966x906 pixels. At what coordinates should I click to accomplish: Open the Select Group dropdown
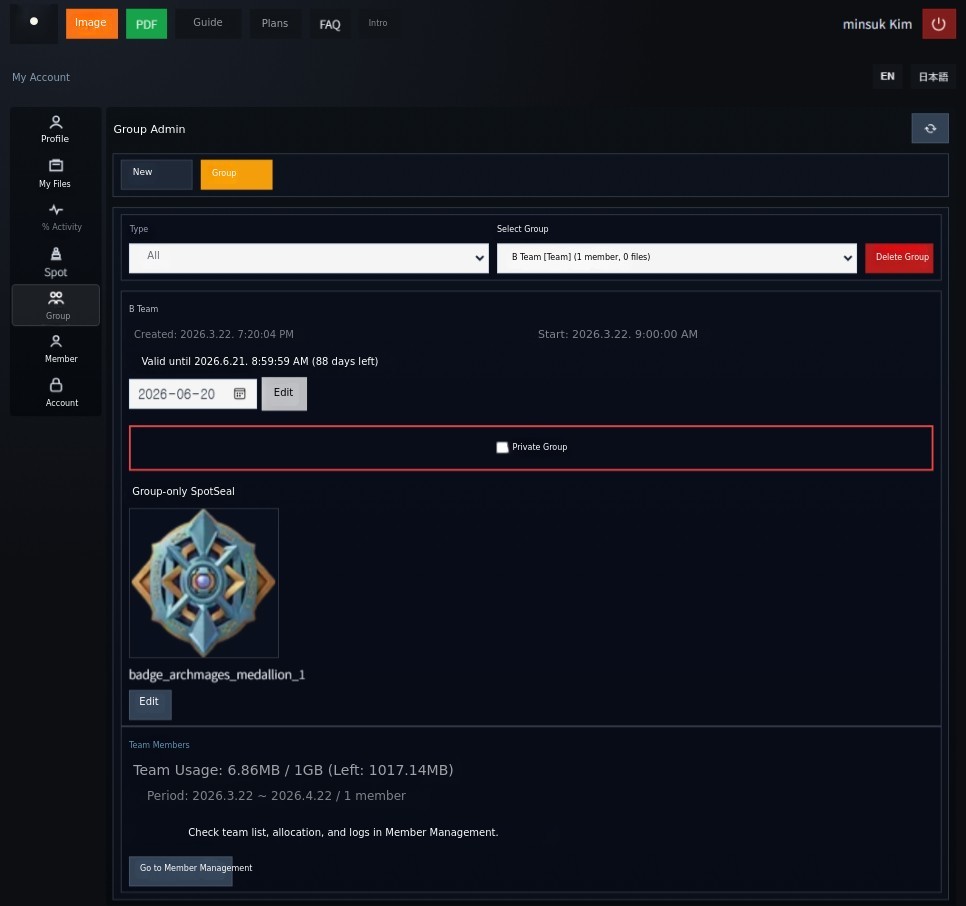click(x=676, y=257)
